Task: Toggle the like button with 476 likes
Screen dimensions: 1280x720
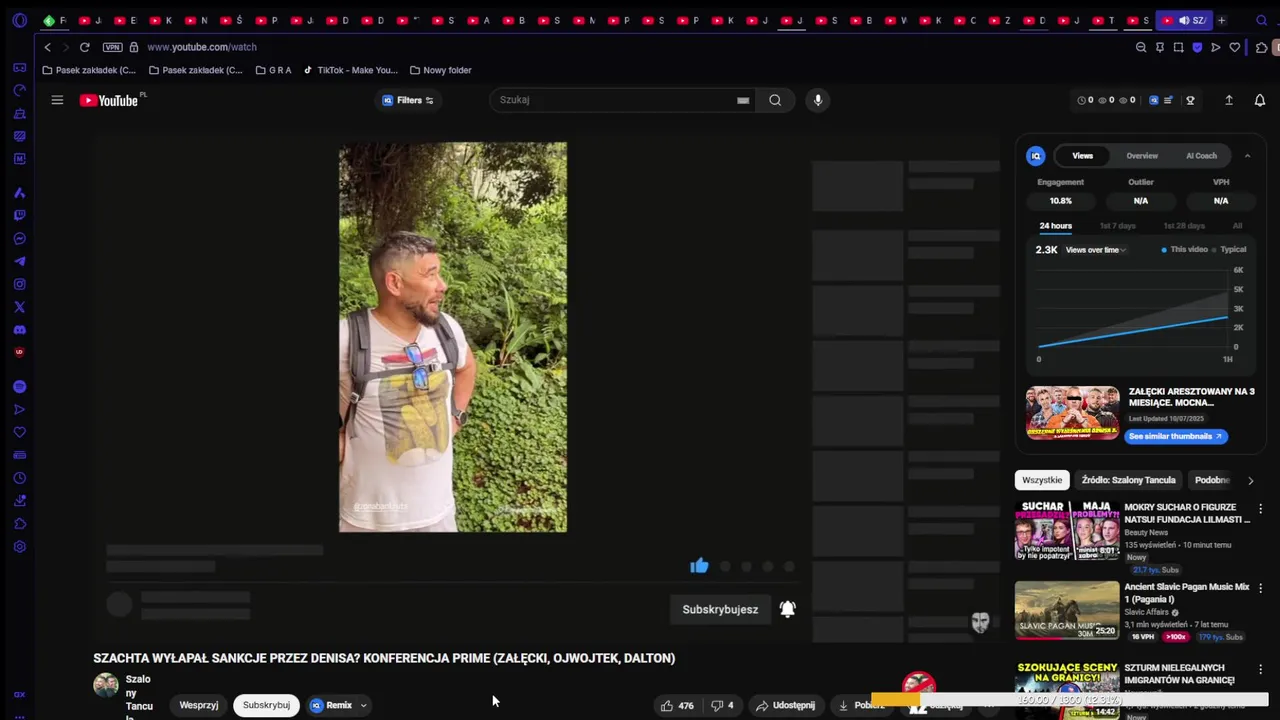Action: (677, 705)
